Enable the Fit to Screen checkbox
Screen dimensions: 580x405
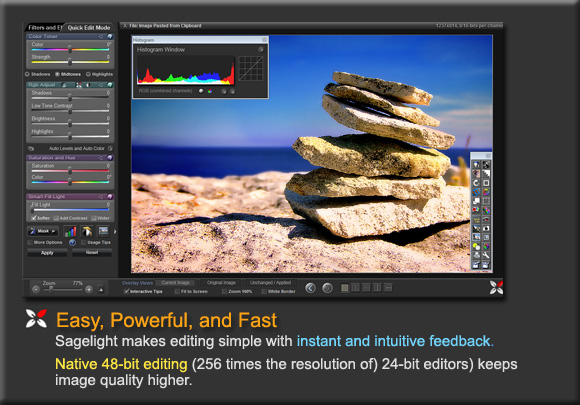pos(177,291)
